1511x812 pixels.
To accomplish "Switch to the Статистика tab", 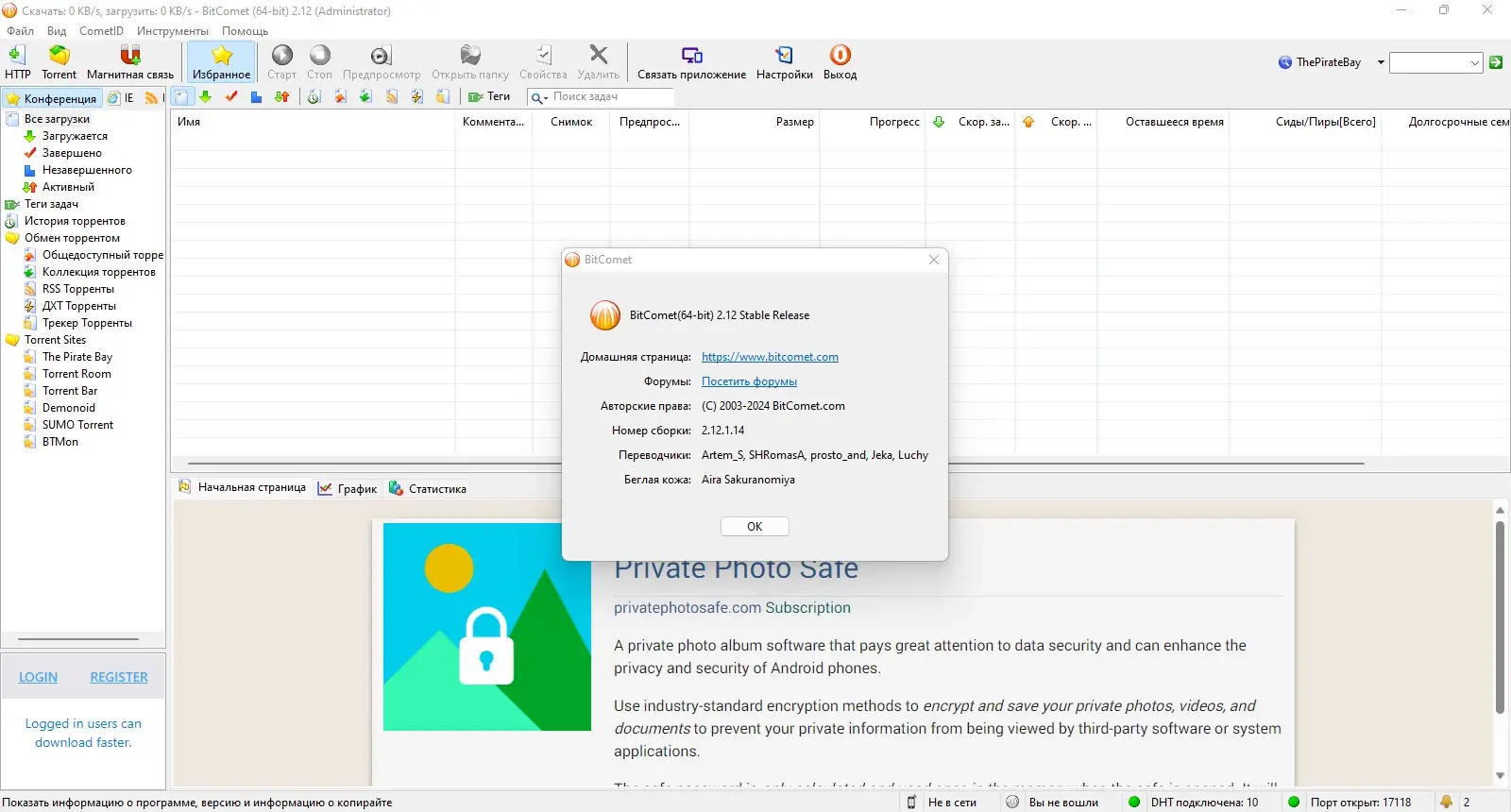I will (x=428, y=488).
